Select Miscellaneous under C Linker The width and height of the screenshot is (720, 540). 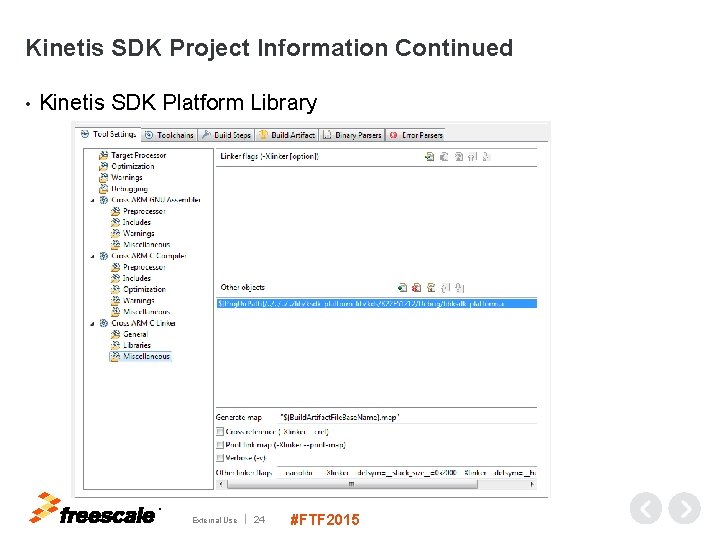146,356
